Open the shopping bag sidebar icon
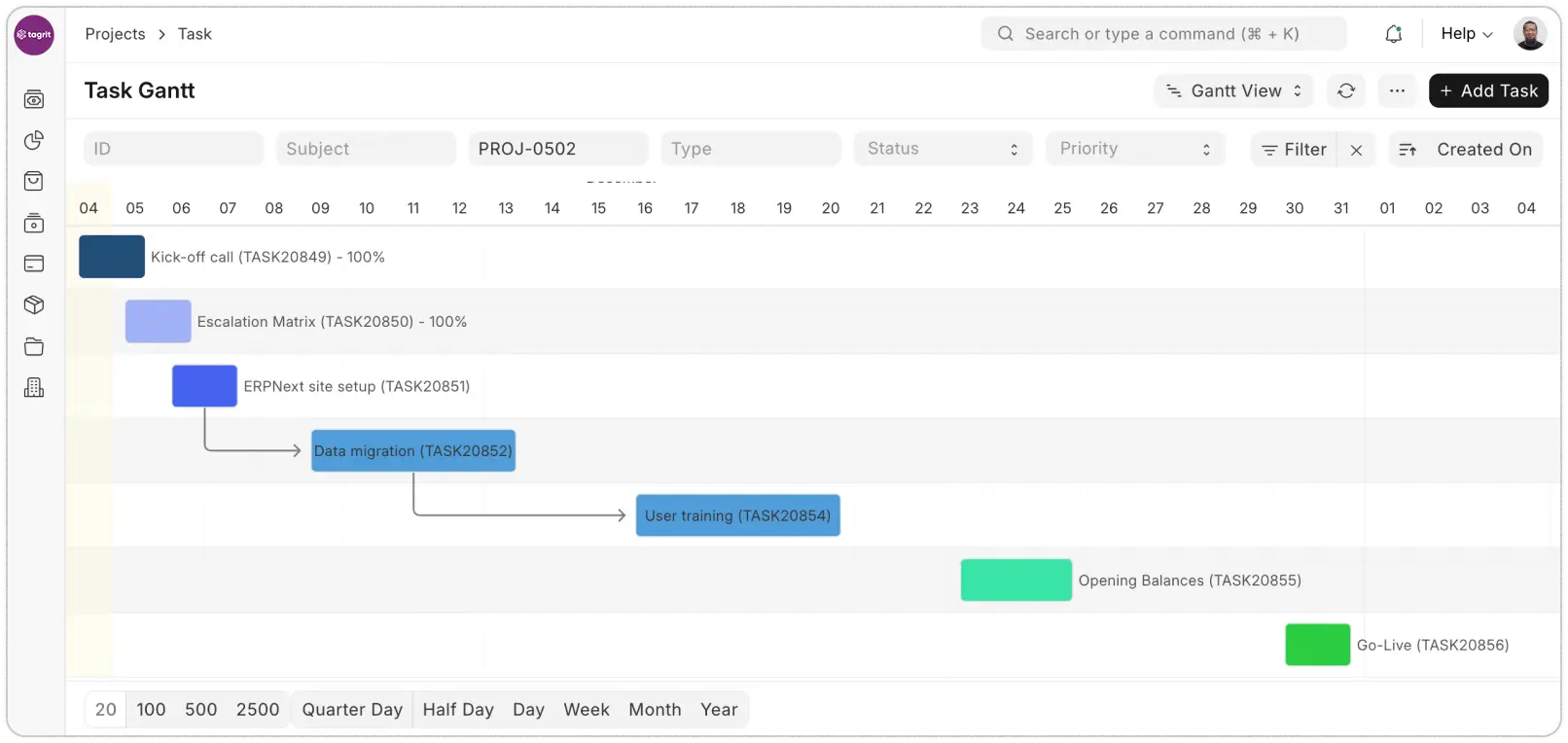The image size is (1568, 743). (34, 182)
